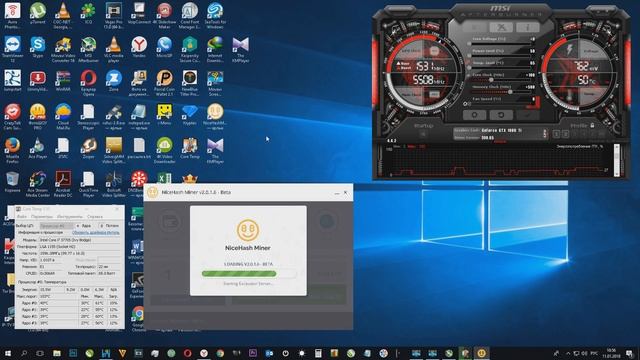Open the Core Temp desktop shortcut
This screenshot has width=640, height=360.
click(189, 149)
